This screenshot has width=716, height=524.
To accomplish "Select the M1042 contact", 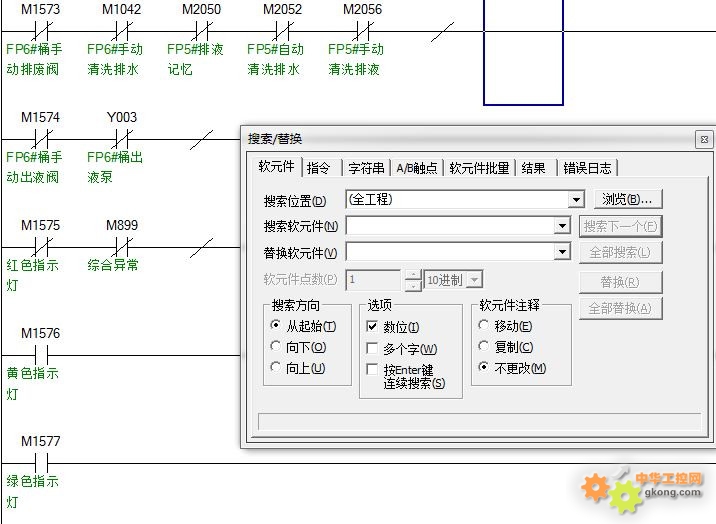I will coord(122,31).
